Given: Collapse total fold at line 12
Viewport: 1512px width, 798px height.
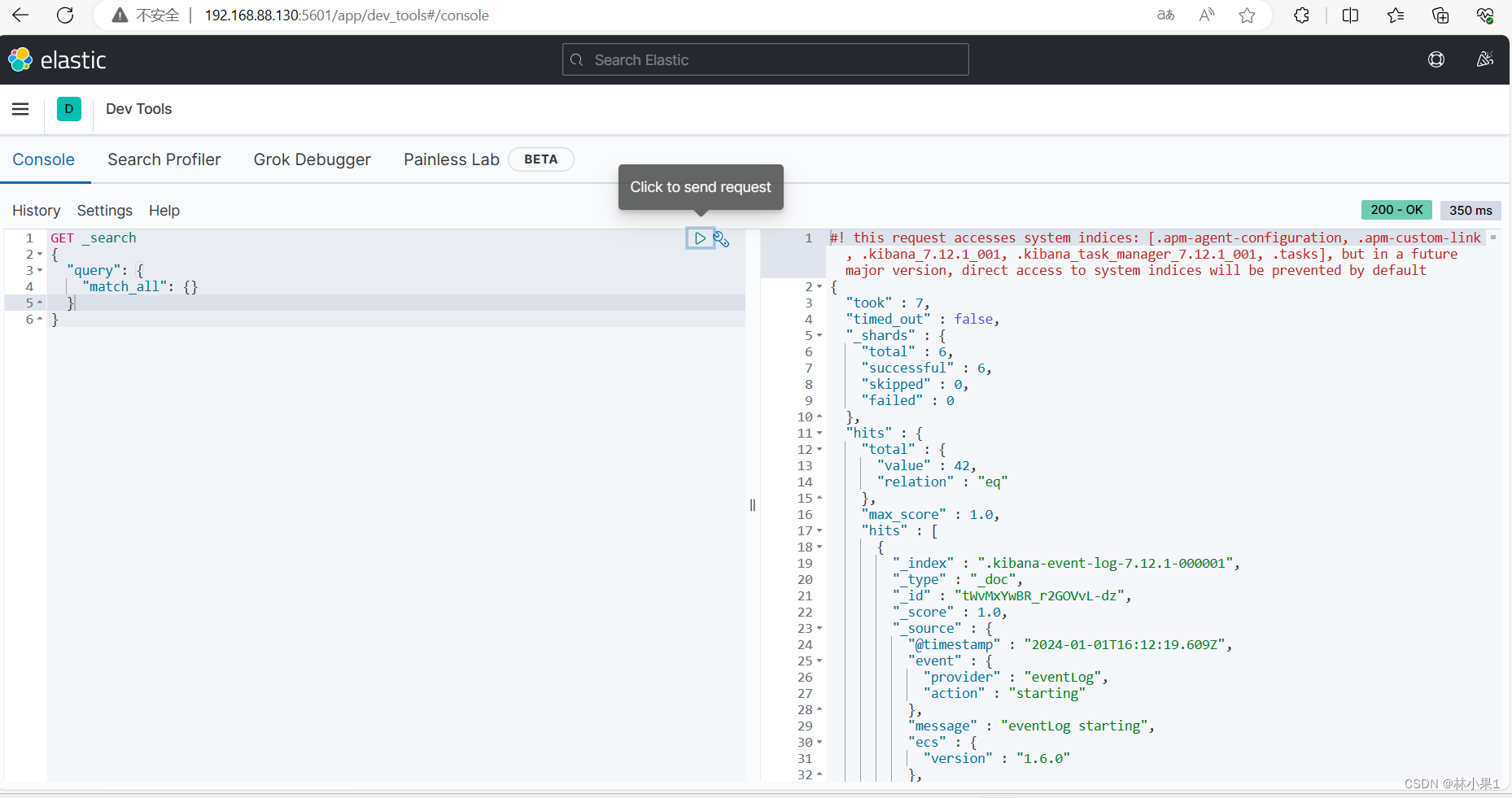Looking at the screenshot, I should 819,450.
